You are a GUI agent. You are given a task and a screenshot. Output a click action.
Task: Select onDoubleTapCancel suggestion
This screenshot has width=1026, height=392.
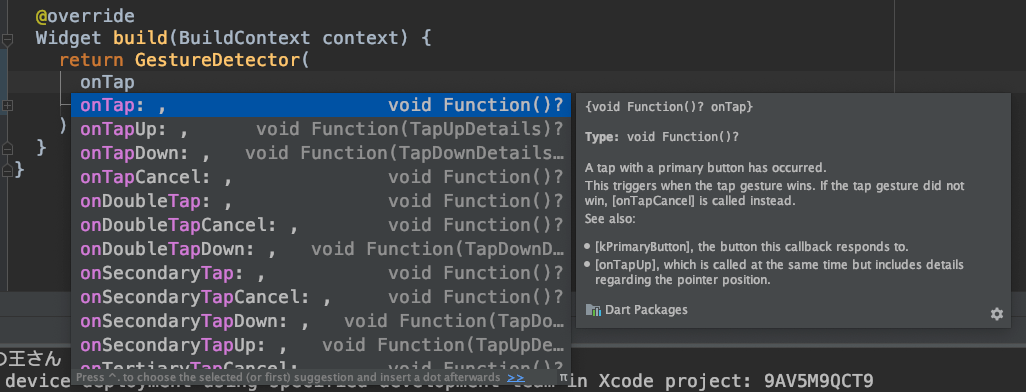321,225
